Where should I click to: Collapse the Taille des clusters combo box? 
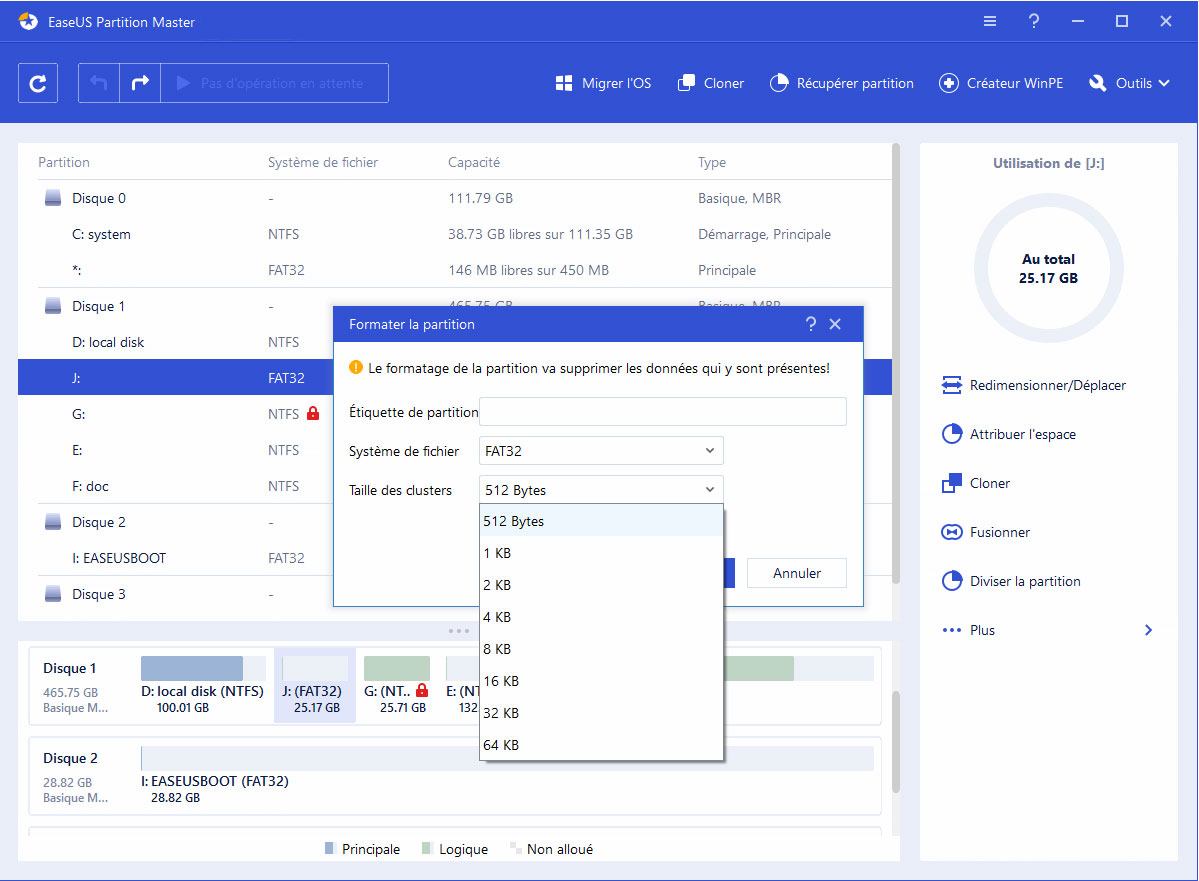pyautogui.click(x=601, y=489)
